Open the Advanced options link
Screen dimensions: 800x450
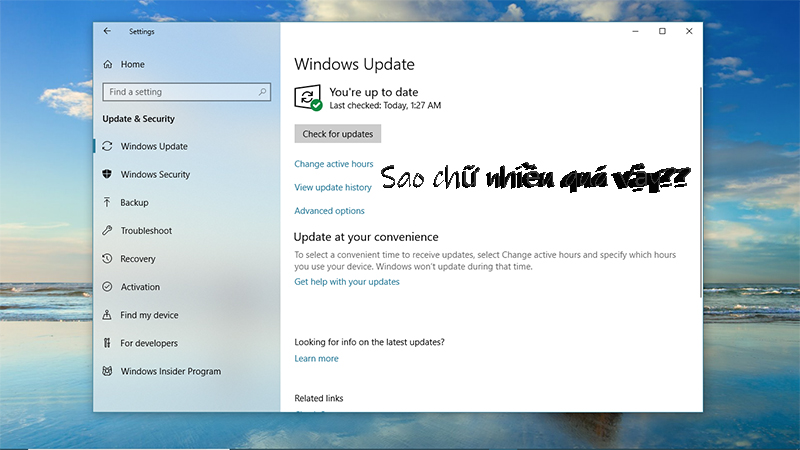click(x=329, y=211)
